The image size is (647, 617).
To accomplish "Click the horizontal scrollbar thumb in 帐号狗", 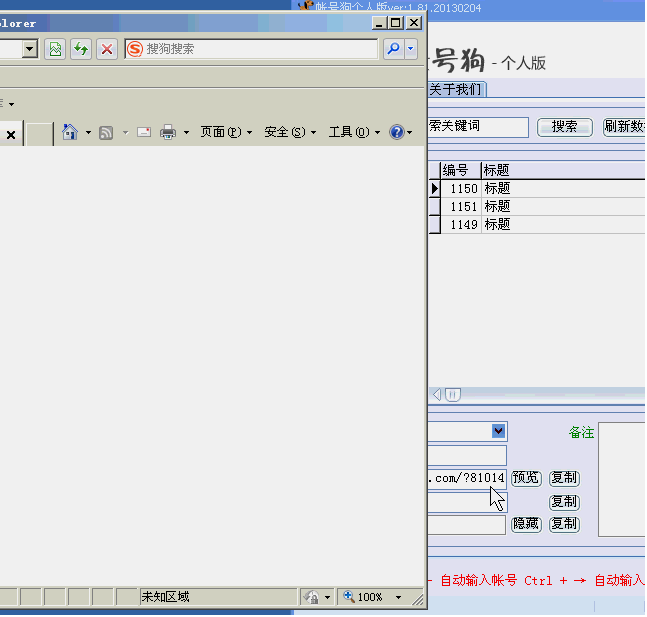I will tap(453, 395).
